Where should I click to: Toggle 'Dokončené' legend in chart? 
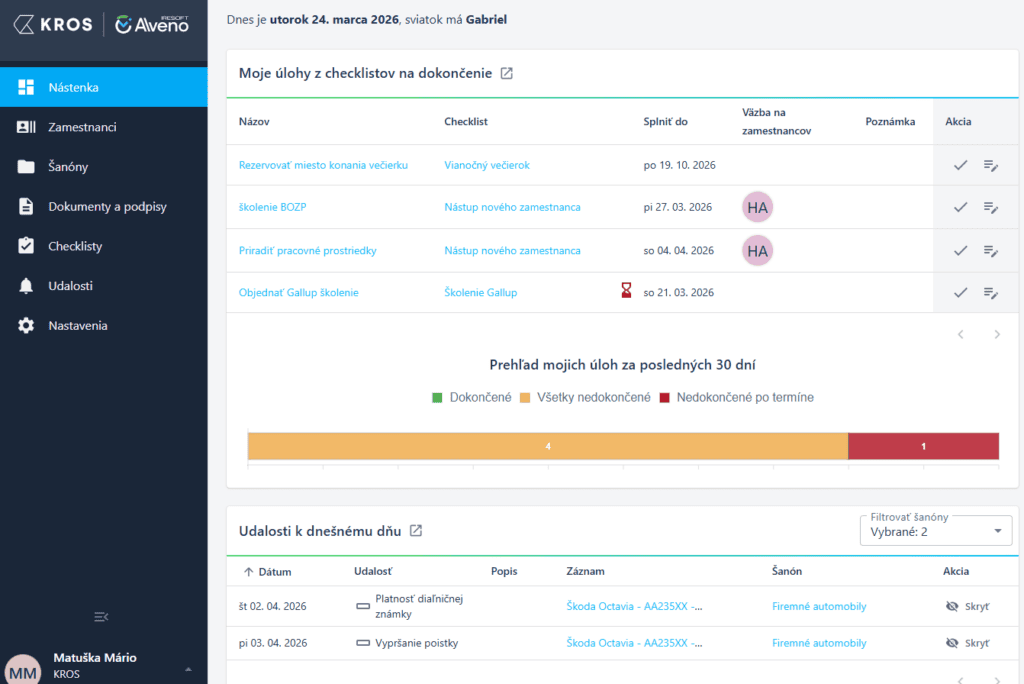tap(472, 397)
